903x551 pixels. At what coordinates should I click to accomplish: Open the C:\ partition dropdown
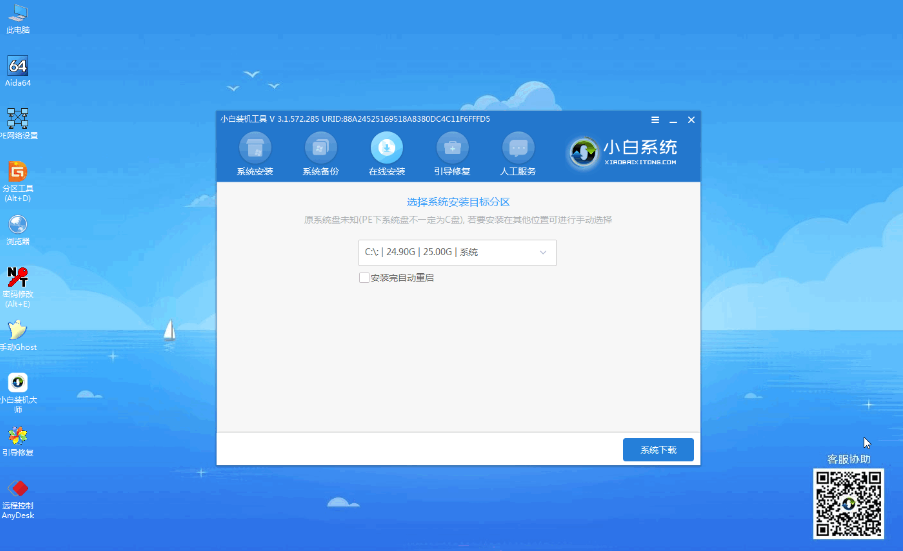pyautogui.click(x=457, y=252)
